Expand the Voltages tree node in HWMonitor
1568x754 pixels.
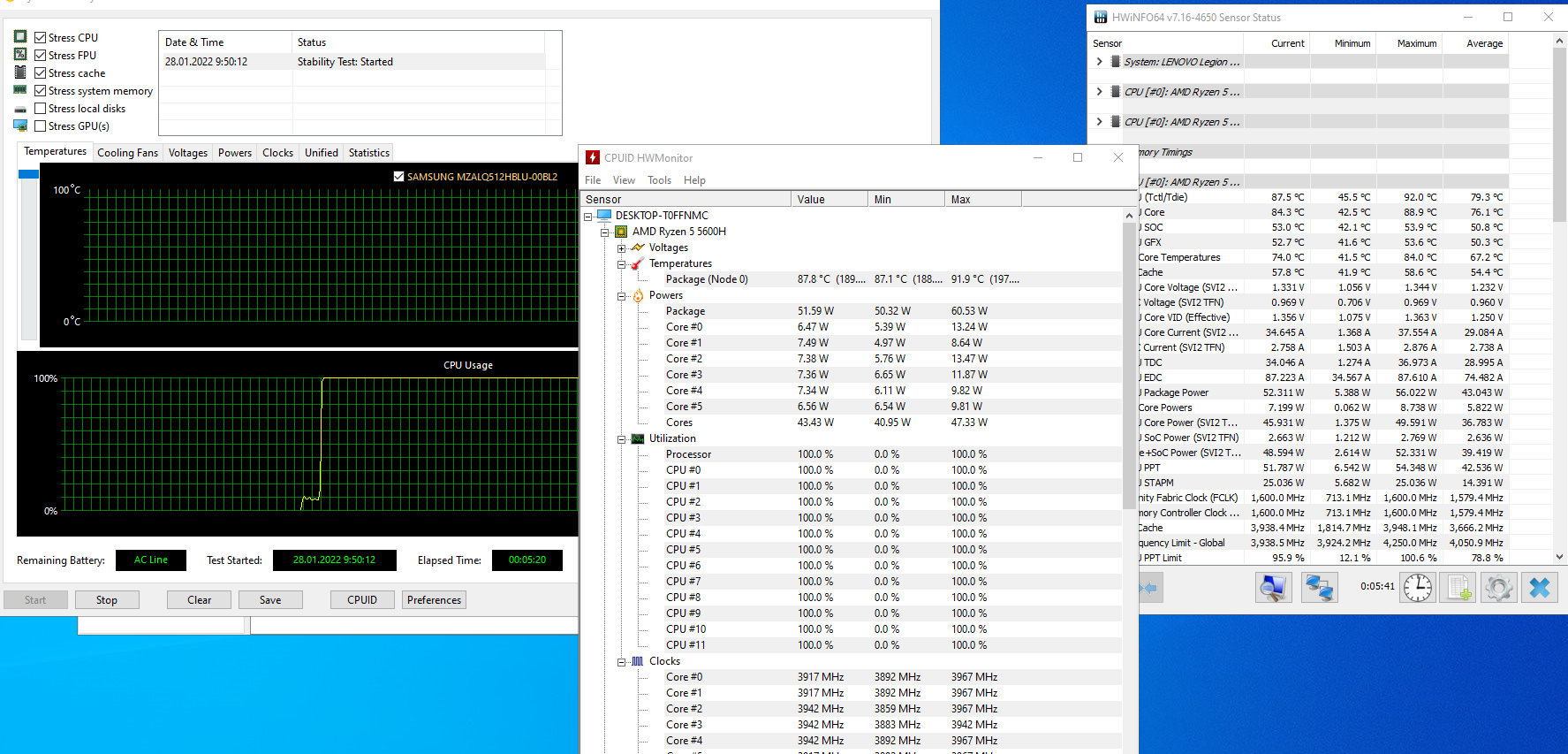pyautogui.click(x=621, y=248)
